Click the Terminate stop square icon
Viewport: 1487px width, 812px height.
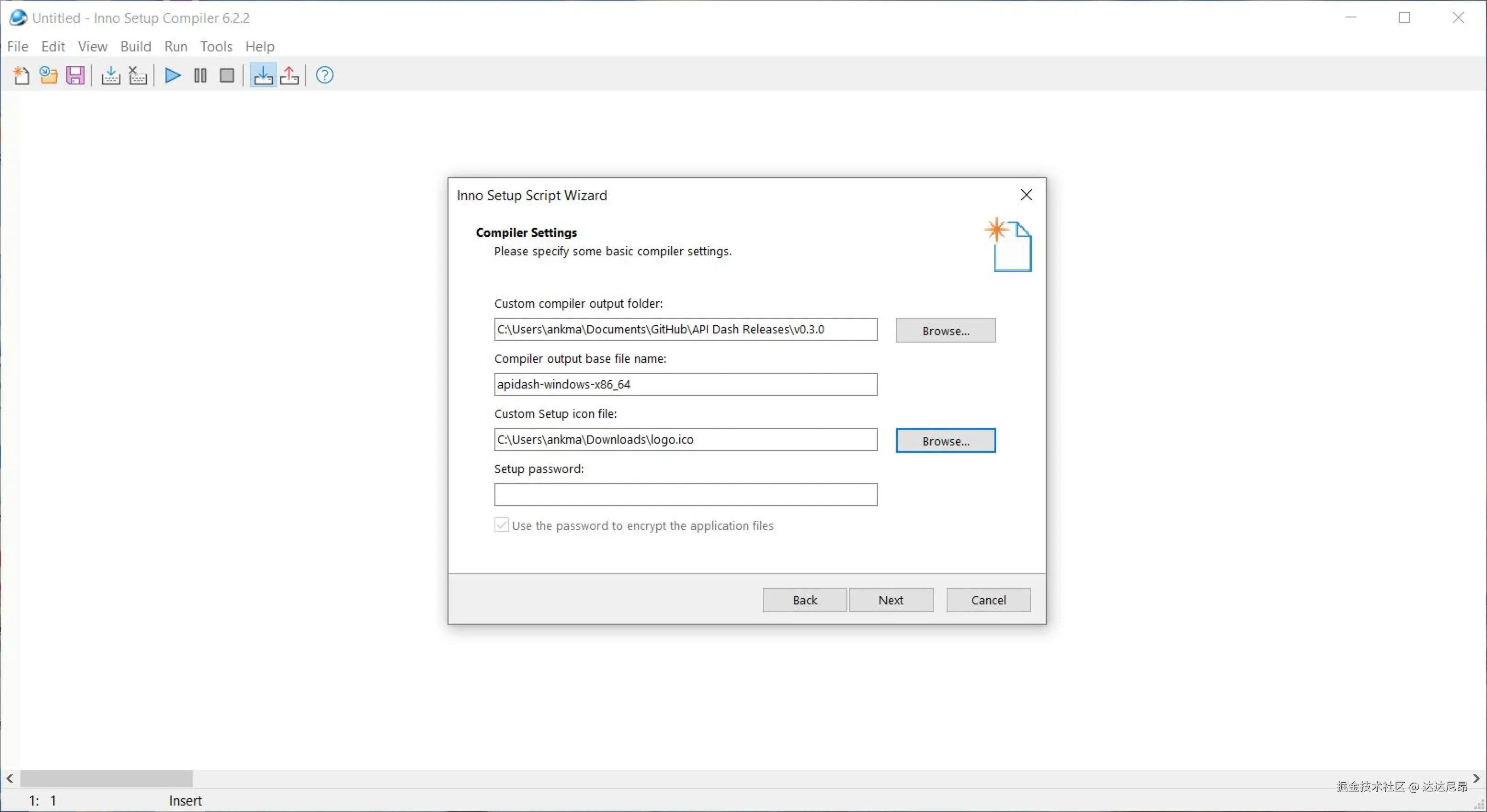227,76
